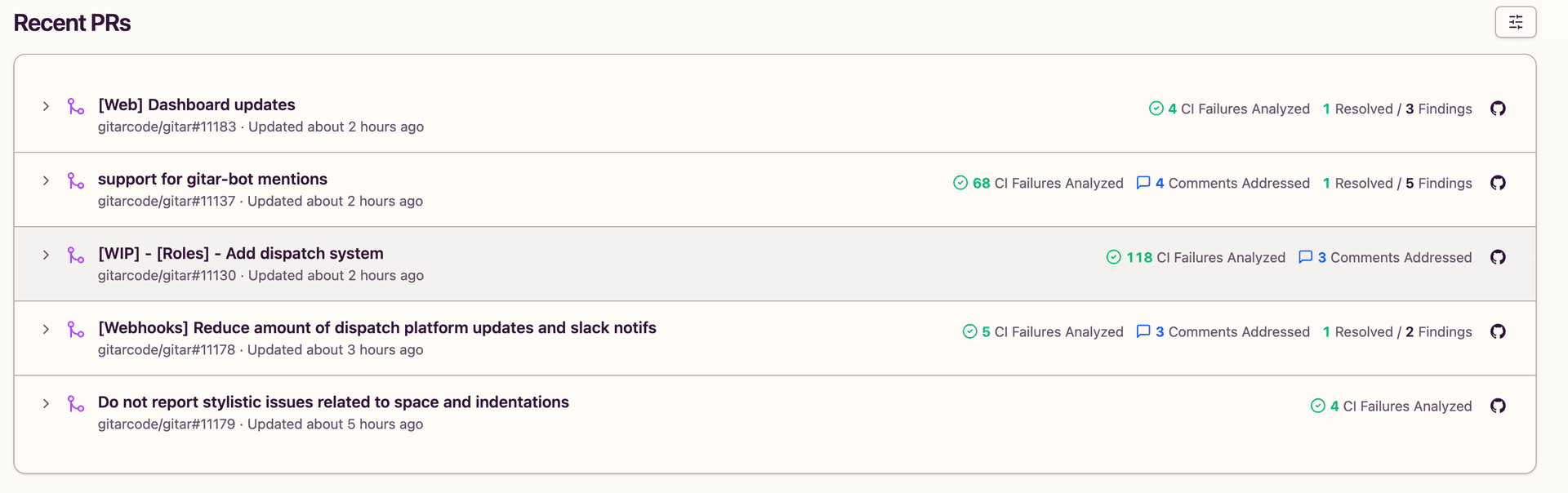Click the GitHub icon for gitar-bot mentions PR
Screen dimensions: 1568x493
click(1499, 183)
